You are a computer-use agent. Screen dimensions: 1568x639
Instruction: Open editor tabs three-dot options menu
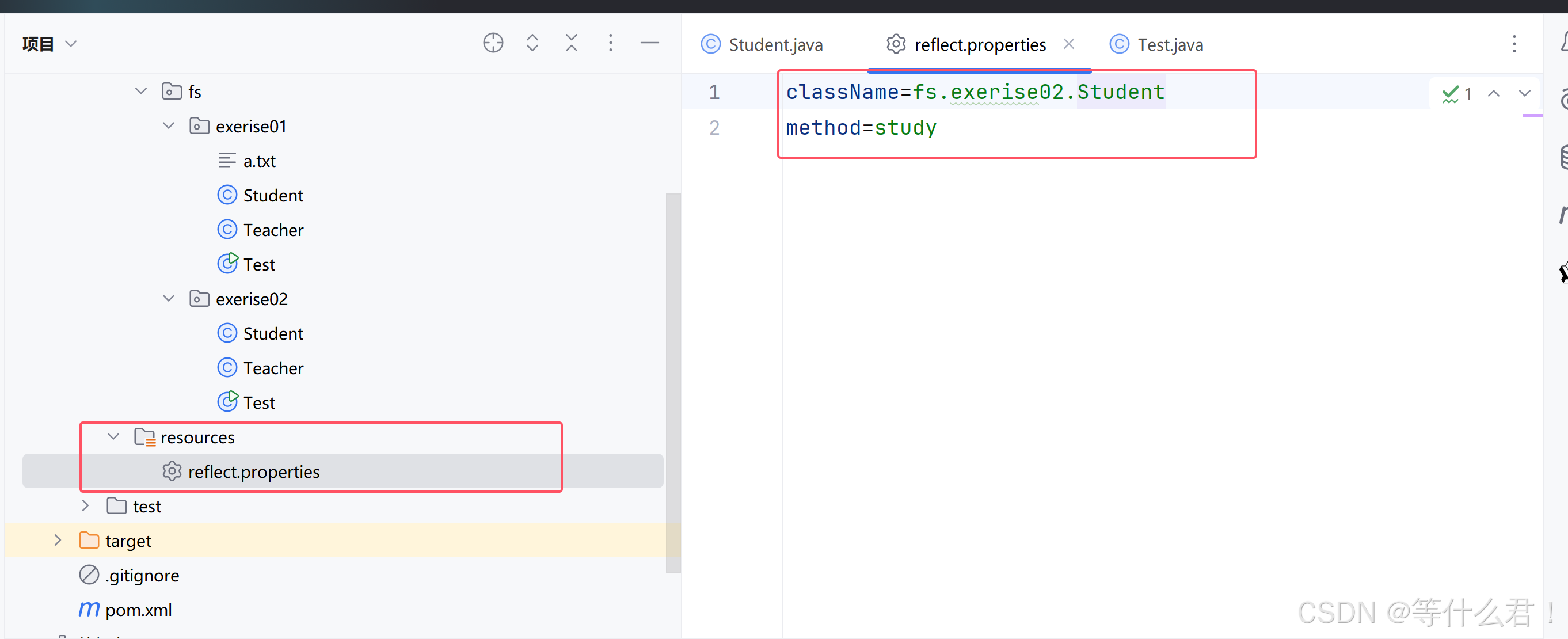click(x=1514, y=44)
